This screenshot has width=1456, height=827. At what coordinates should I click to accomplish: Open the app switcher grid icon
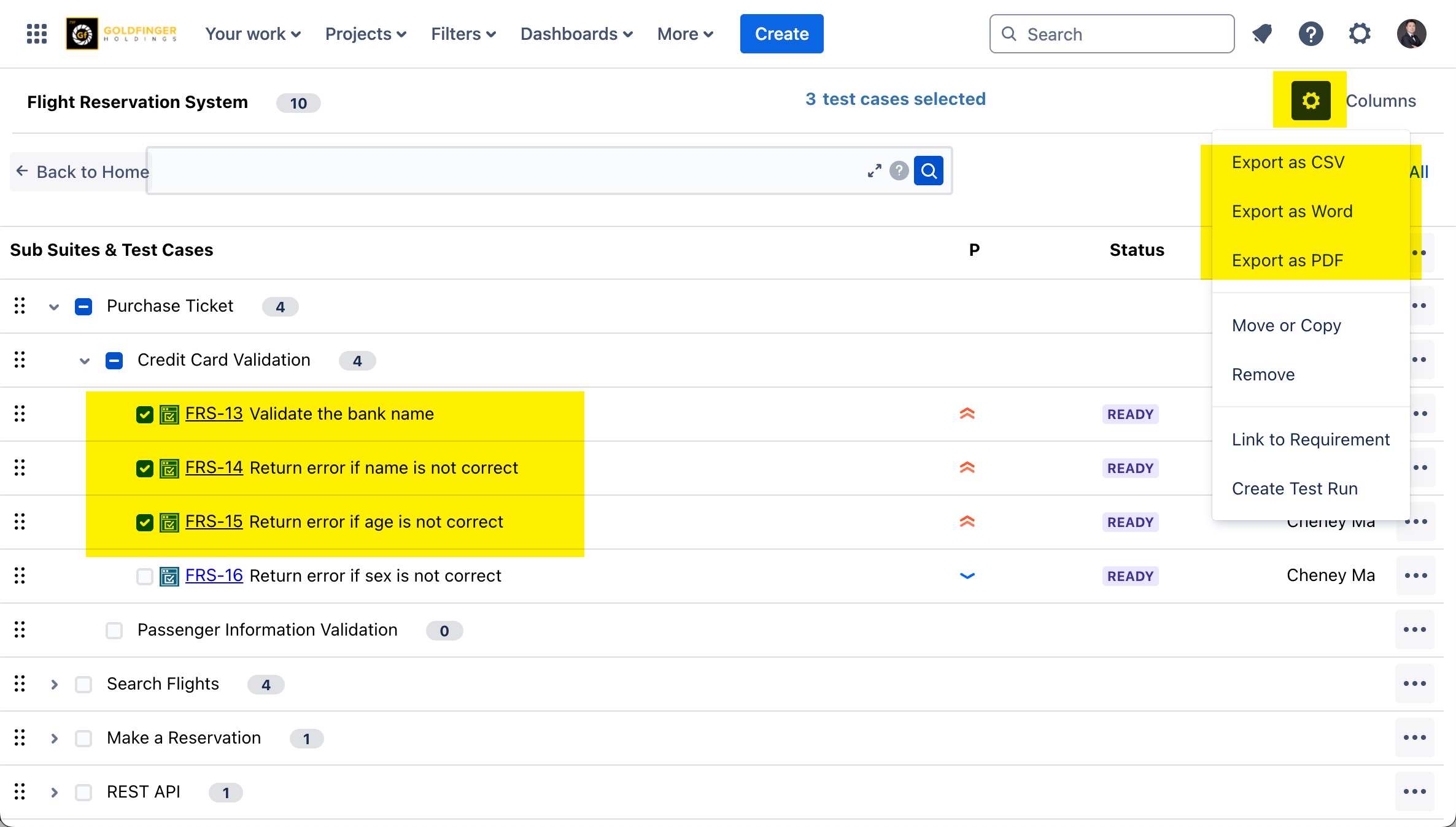[37, 34]
